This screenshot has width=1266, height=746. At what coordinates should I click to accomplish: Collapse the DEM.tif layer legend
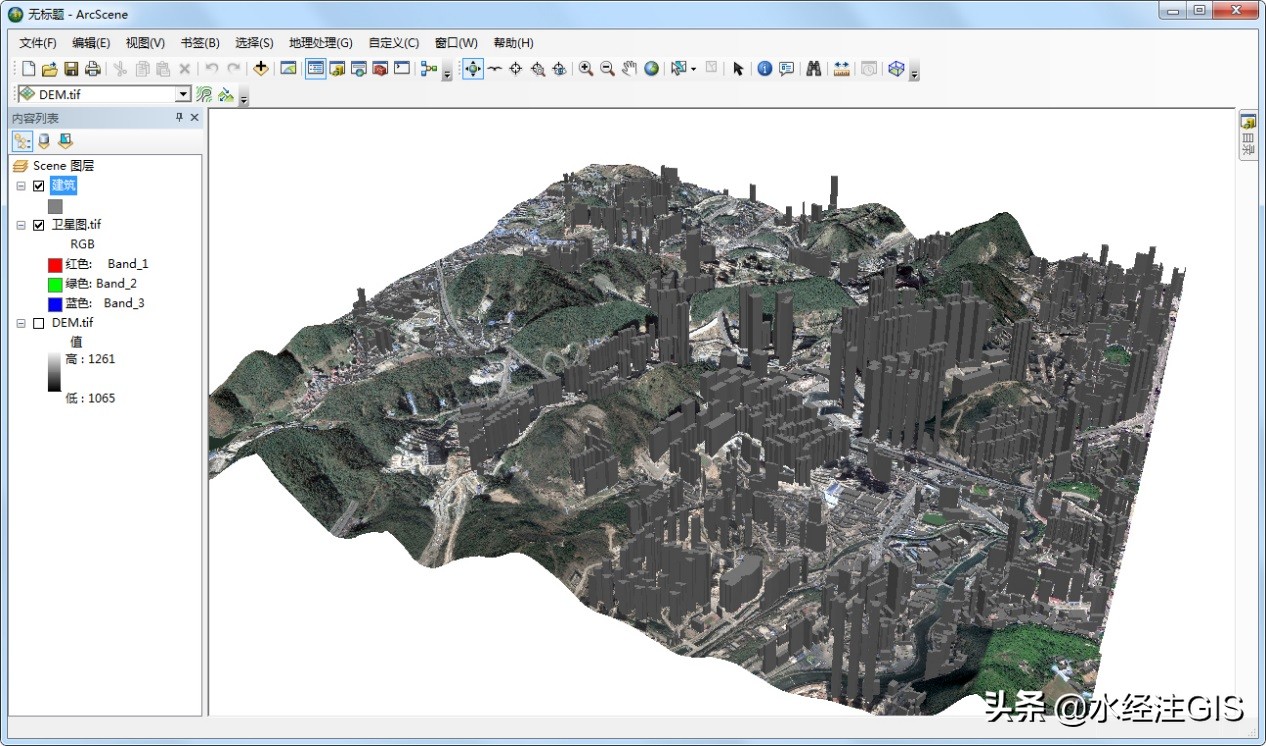(21, 323)
